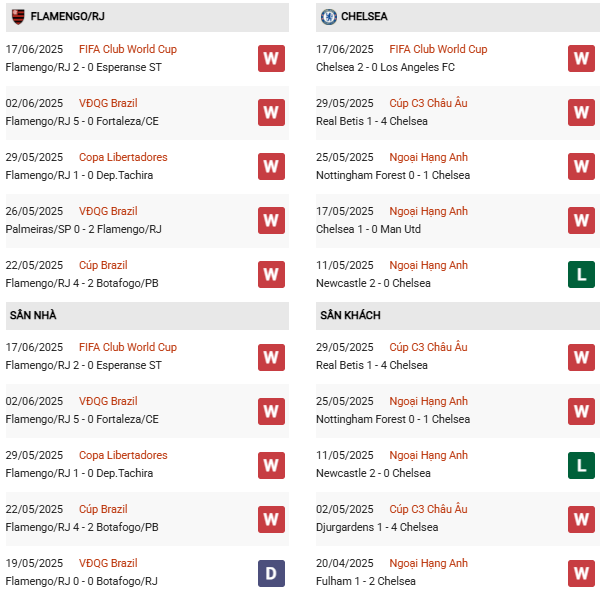This screenshot has height=595, width=600.
Task: Open Copa Libertadores link dated 29/05/2025 under Flamengo/RJ
Action: tap(123, 157)
